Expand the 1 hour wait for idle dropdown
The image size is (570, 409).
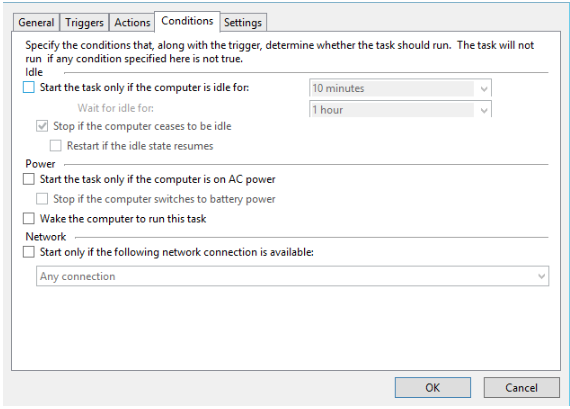(x=400, y=109)
